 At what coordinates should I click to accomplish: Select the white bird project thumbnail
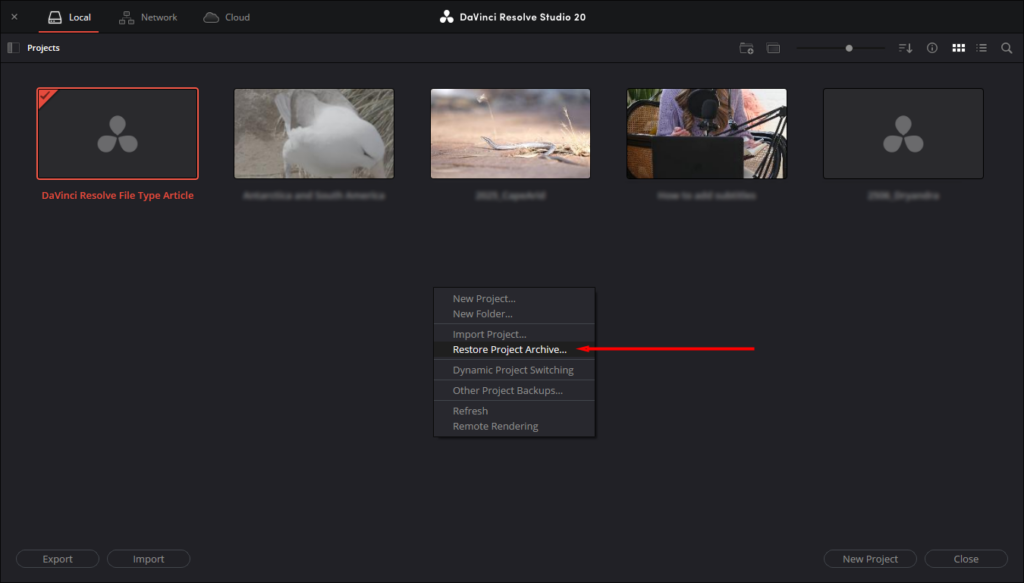(314, 134)
